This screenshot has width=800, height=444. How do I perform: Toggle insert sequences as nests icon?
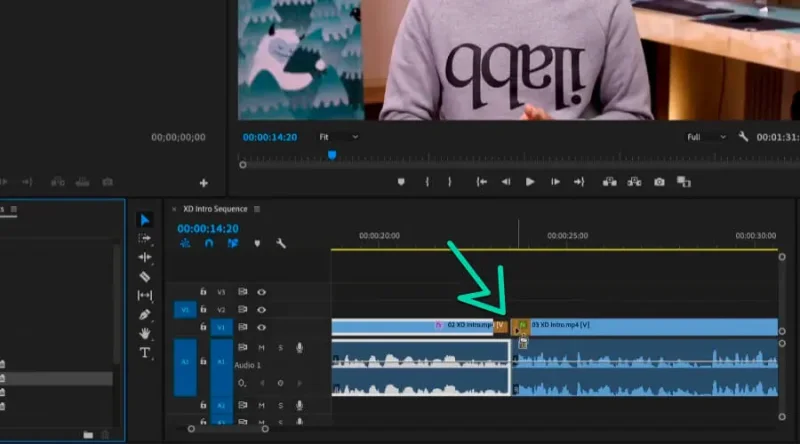185,243
